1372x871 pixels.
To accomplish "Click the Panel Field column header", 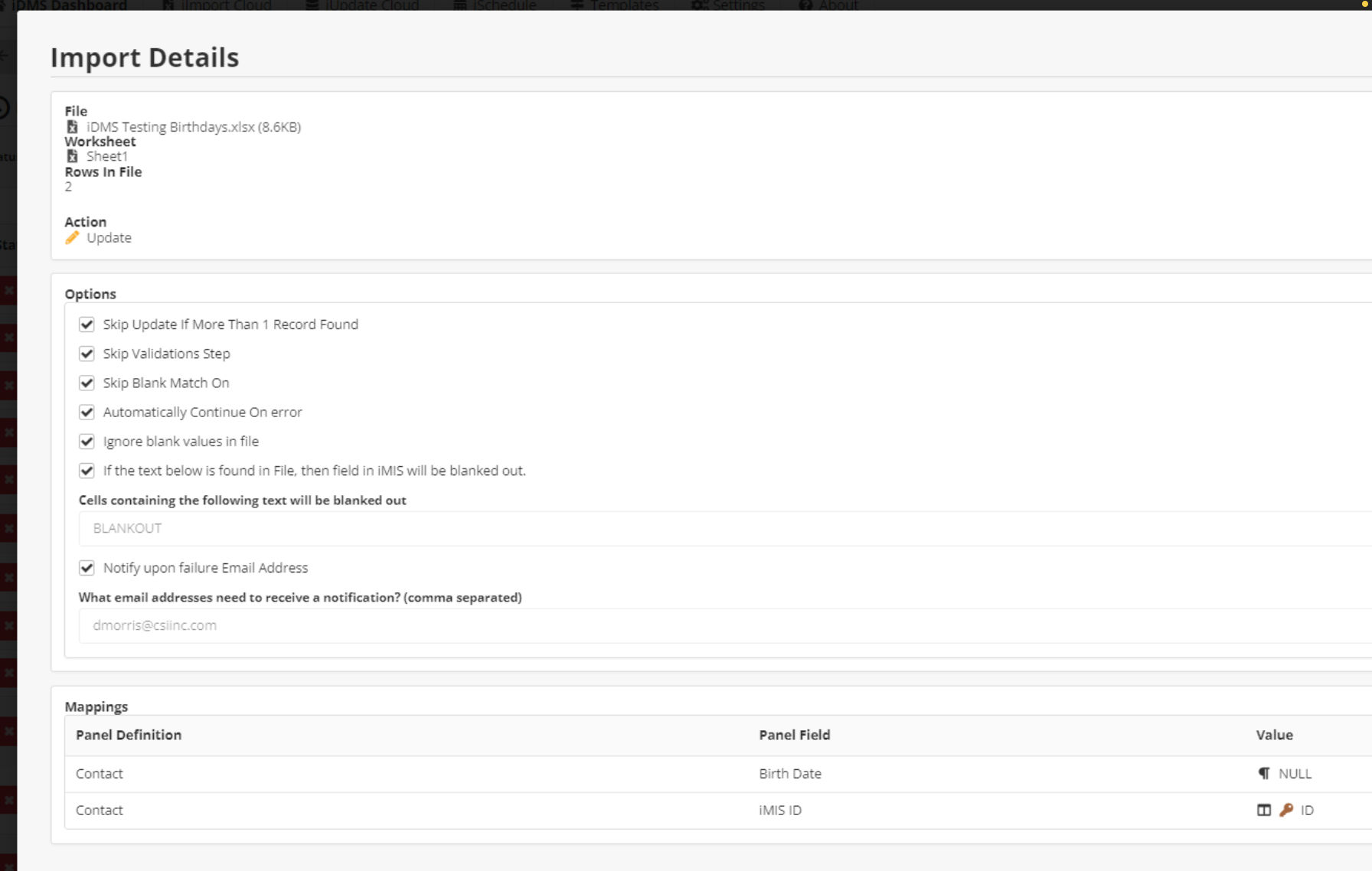I will pyautogui.click(x=794, y=735).
